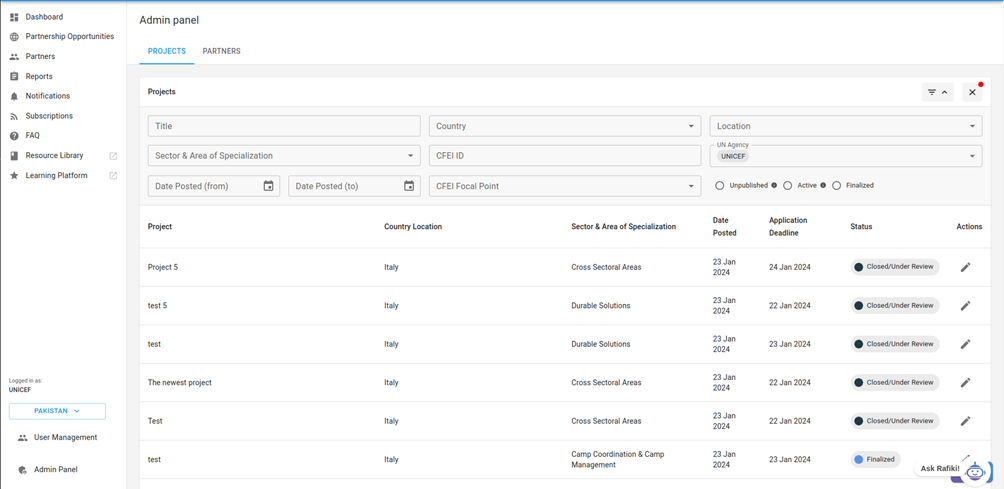1004x489 pixels.
Task: Open calendar picker for Date Posted (from)
Action: [268, 186]
